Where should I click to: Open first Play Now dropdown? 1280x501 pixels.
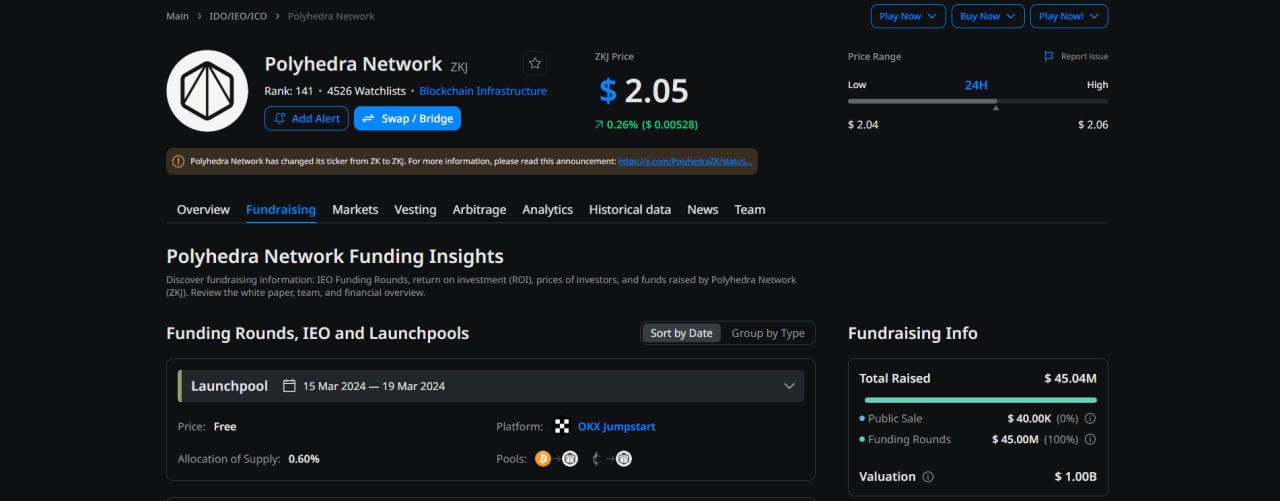click(908, 16)
